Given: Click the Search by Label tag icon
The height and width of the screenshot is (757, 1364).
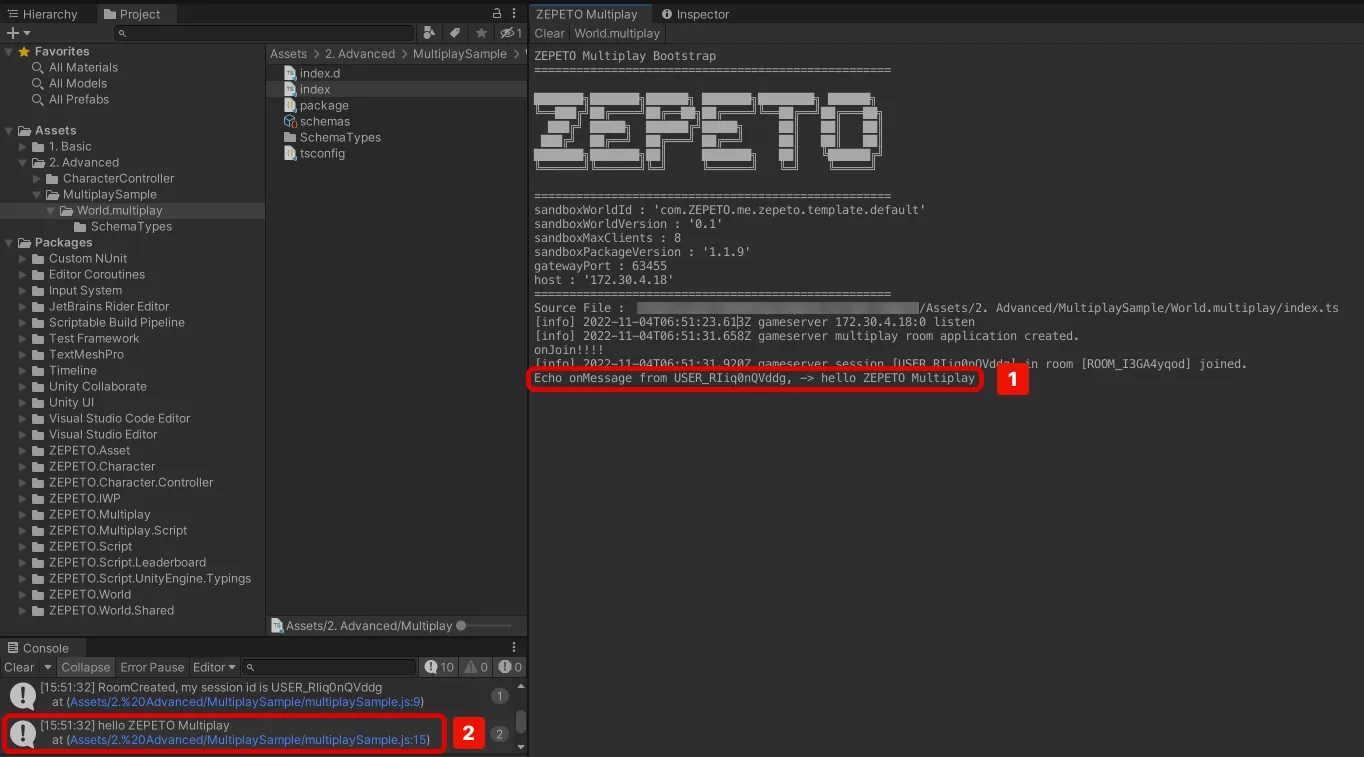Looking at the screenshot, I should [455, 33].
